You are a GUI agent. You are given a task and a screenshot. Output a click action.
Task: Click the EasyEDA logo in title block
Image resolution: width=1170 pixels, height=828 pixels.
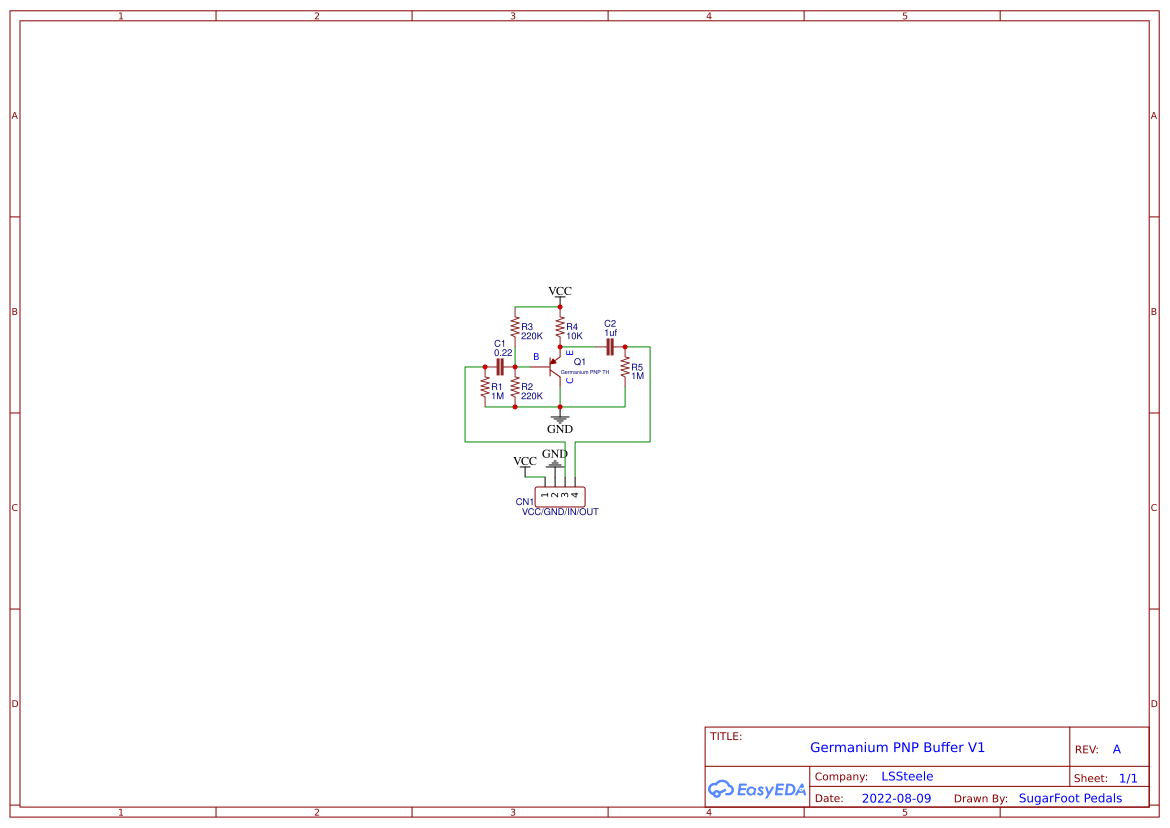pos(758,789)
